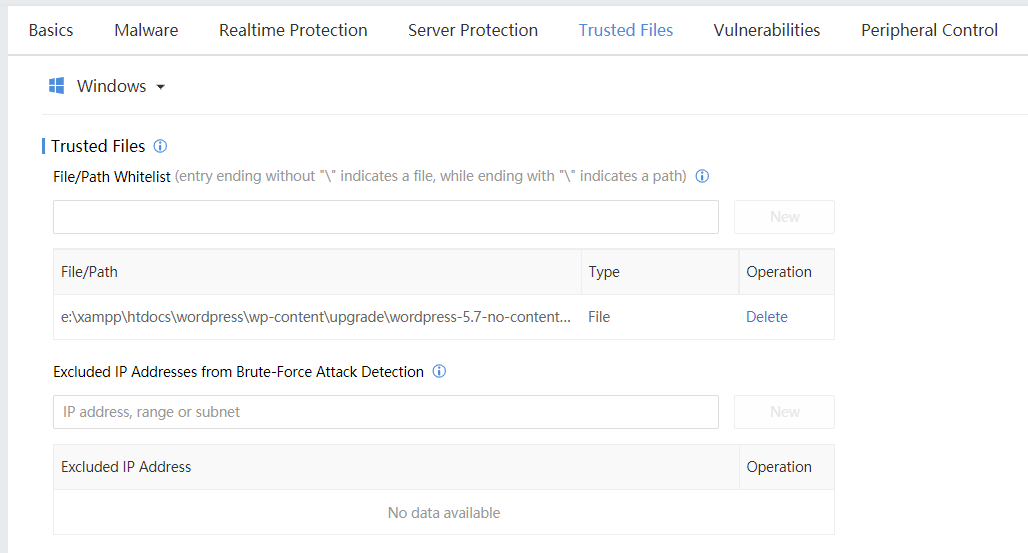
Task: Open info icon beside Trusted Files heading
Action: click(x=160, y=146)
